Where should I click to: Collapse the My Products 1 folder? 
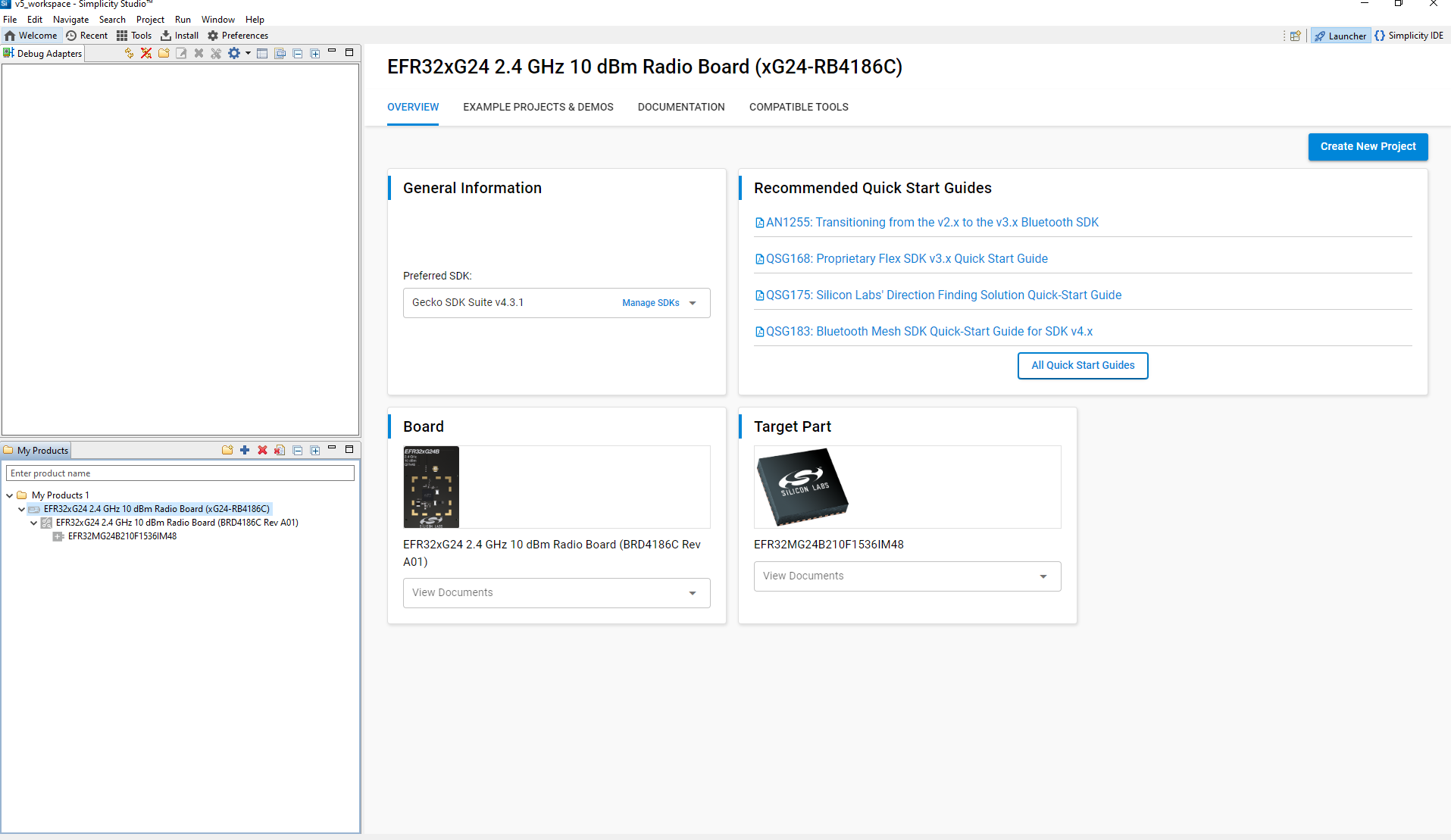coord(9,495)
